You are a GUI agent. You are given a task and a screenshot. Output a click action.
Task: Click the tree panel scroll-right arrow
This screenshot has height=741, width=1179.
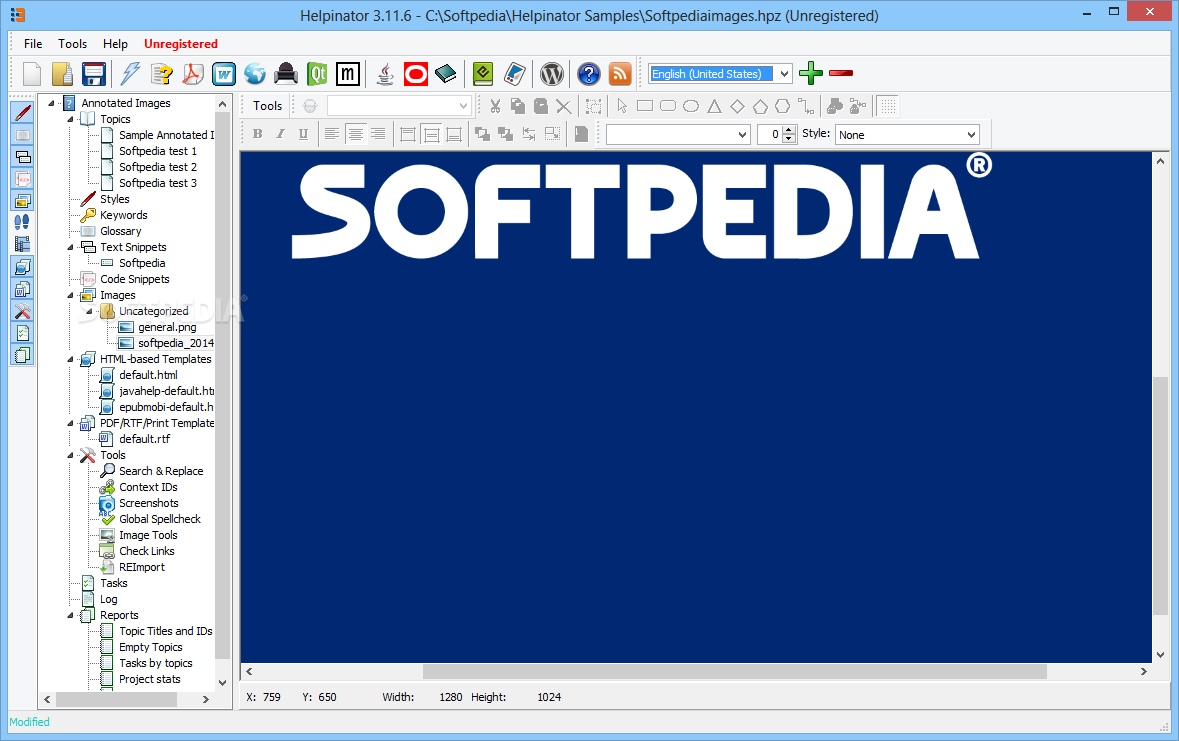pyautogui.click(x=205, y=700)
